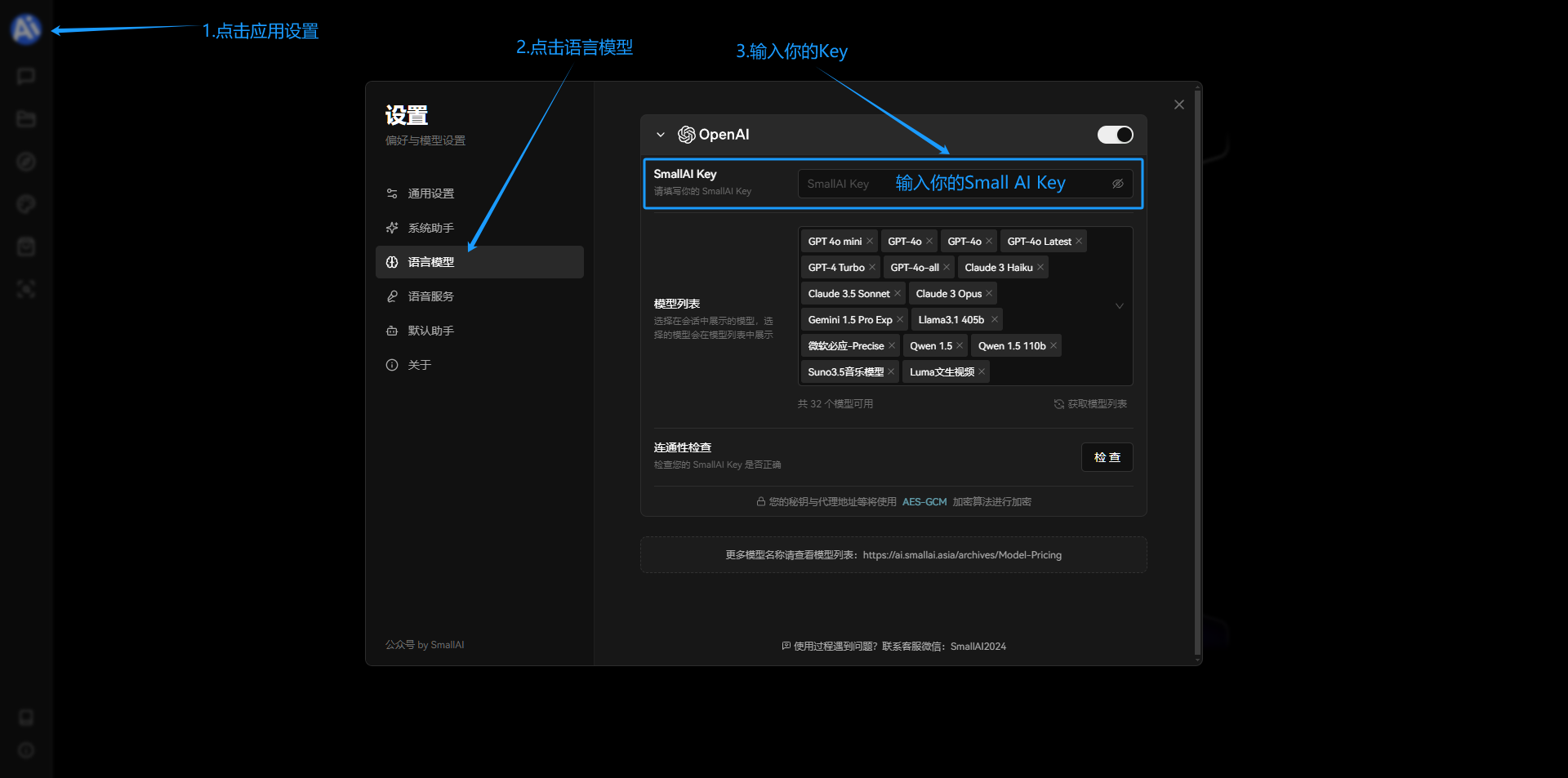The width and height of the screenshot is (1568, 778).
Task: Remove Qwen 1.5 110b model tag
Action: 1053,346
